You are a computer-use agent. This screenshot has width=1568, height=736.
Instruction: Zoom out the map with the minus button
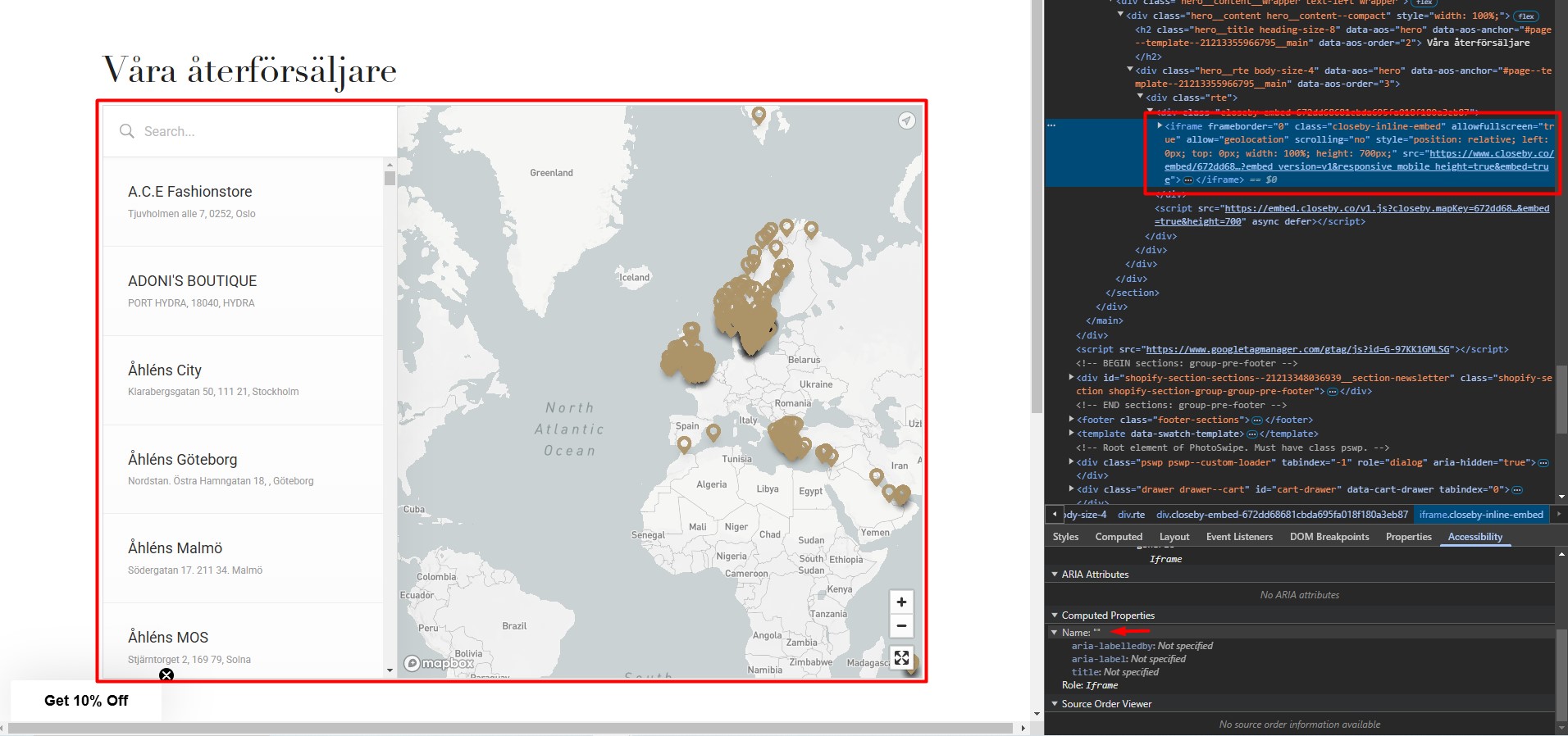(x=901, y=626)
